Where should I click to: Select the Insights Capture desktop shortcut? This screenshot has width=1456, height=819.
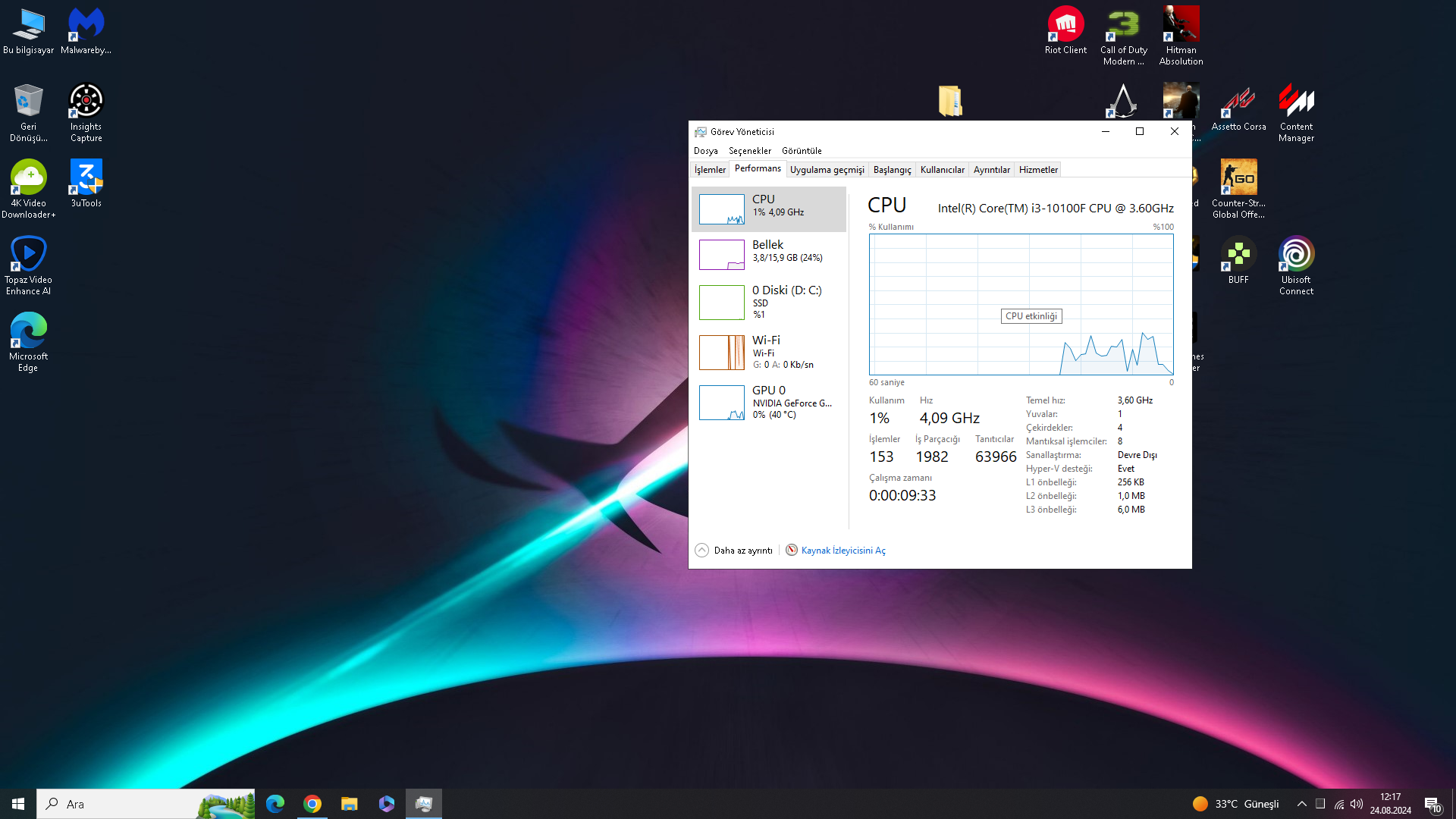click(x=86, y=113)
